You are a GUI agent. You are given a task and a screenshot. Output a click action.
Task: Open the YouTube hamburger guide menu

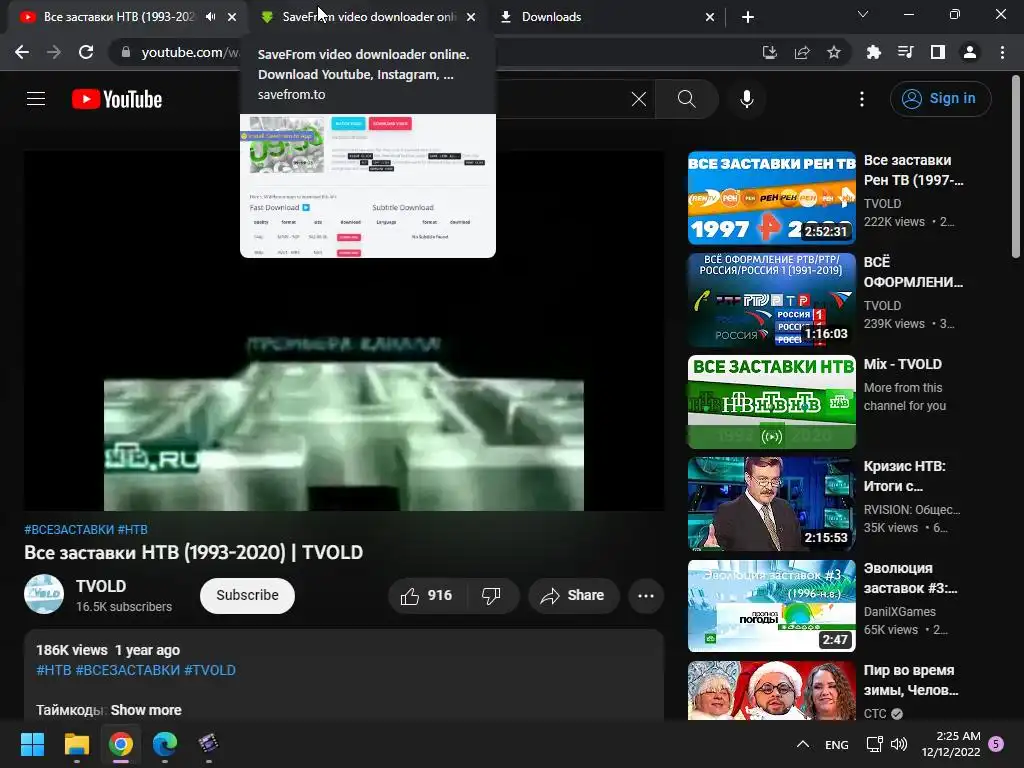[36, 99]
